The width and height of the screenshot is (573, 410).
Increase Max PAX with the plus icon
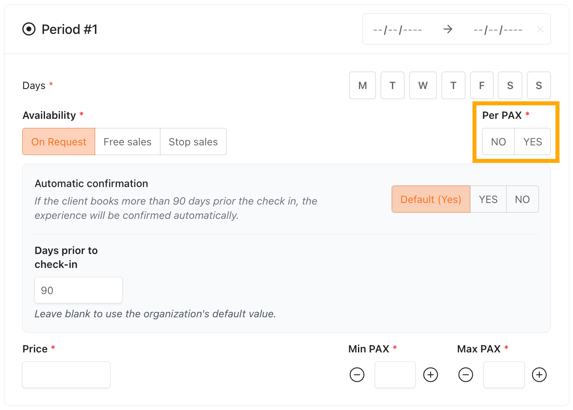tap(539, 375)
